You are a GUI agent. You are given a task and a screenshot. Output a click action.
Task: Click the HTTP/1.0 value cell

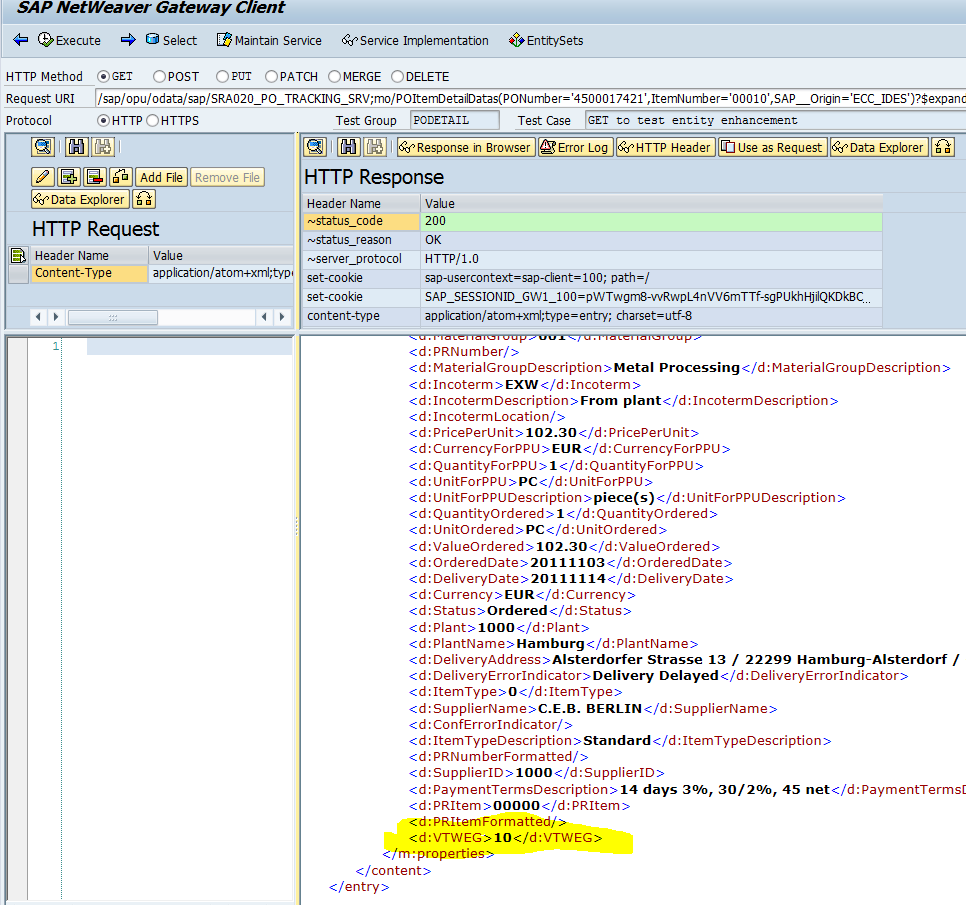pyautogui.click(x=652, y=259)
